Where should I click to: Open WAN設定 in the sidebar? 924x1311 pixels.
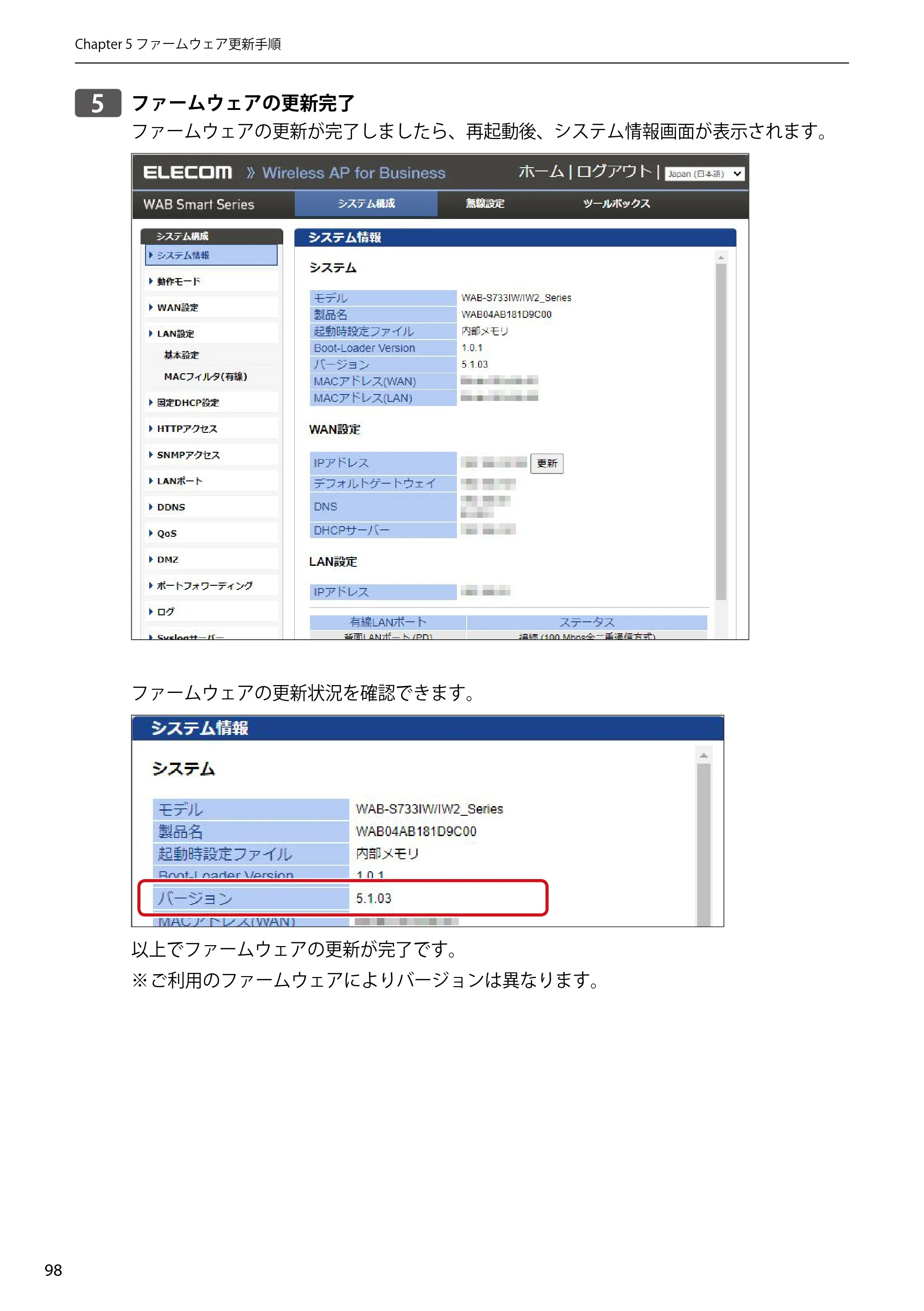(211, 308)
